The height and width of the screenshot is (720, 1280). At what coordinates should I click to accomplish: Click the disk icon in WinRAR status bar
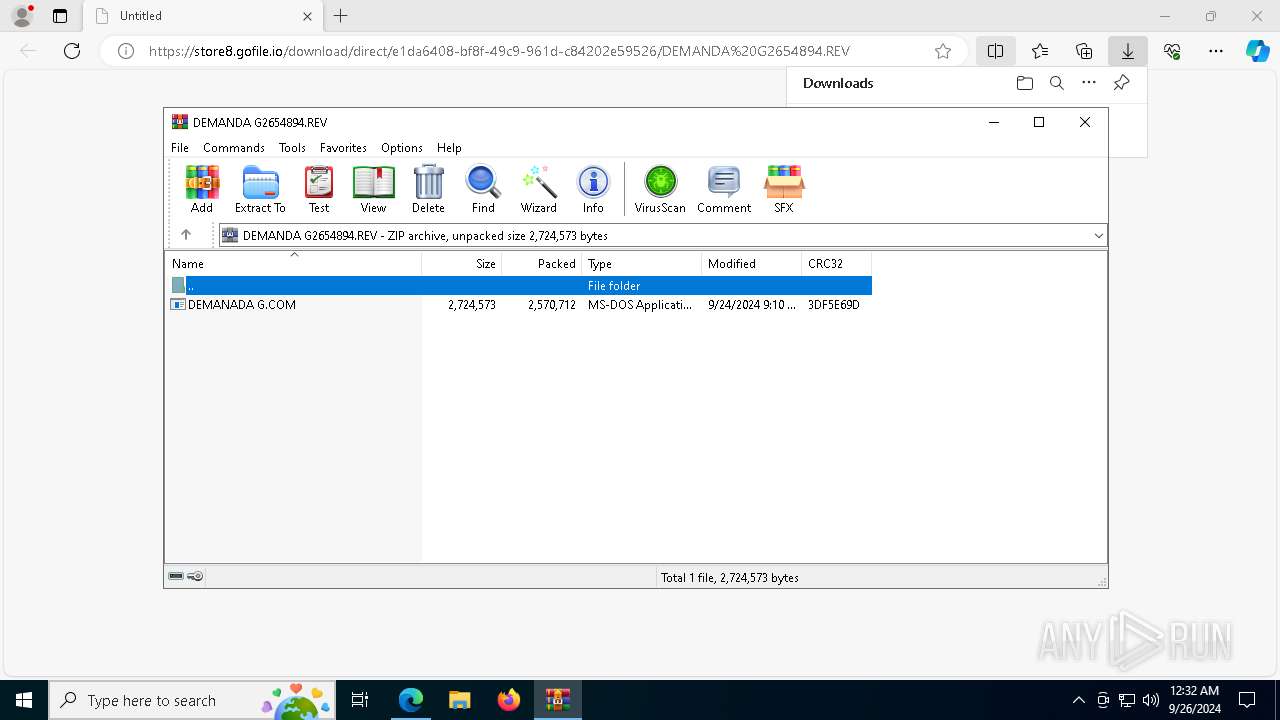176,576
